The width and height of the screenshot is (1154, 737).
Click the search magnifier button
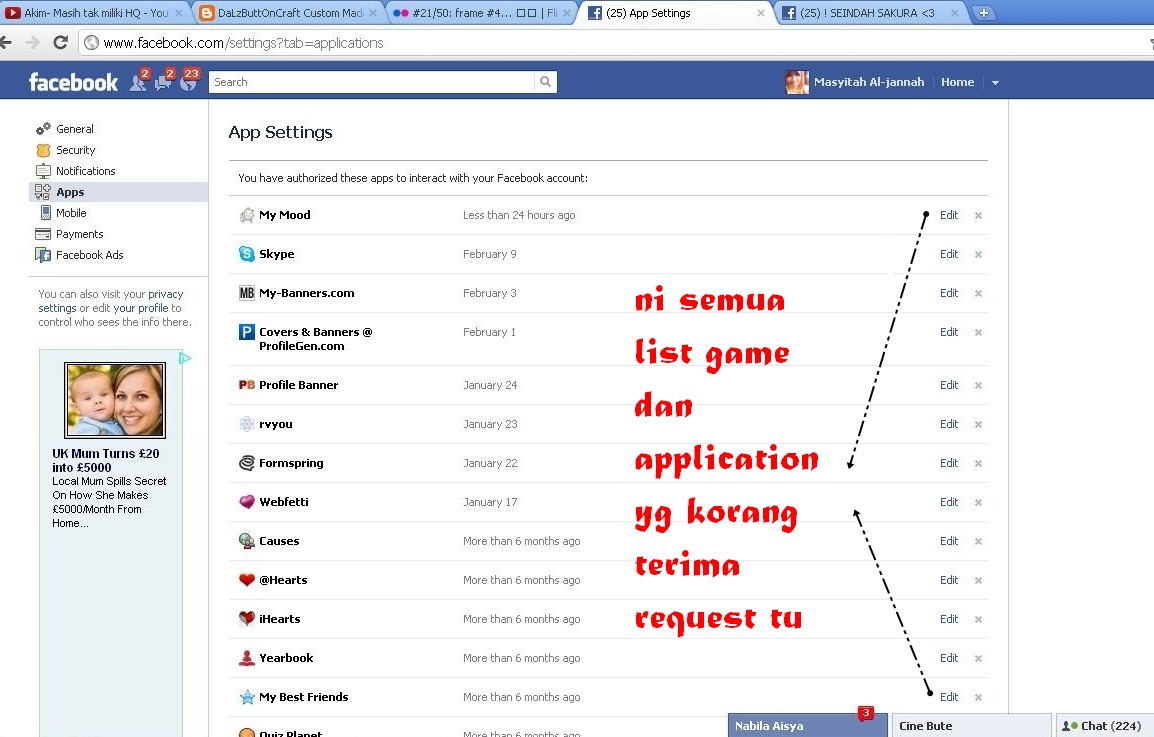tap(545, 82)
